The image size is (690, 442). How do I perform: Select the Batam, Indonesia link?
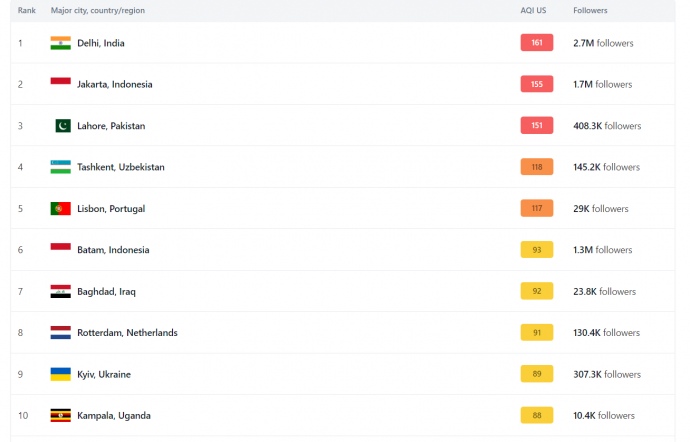[x=113, y=250]
